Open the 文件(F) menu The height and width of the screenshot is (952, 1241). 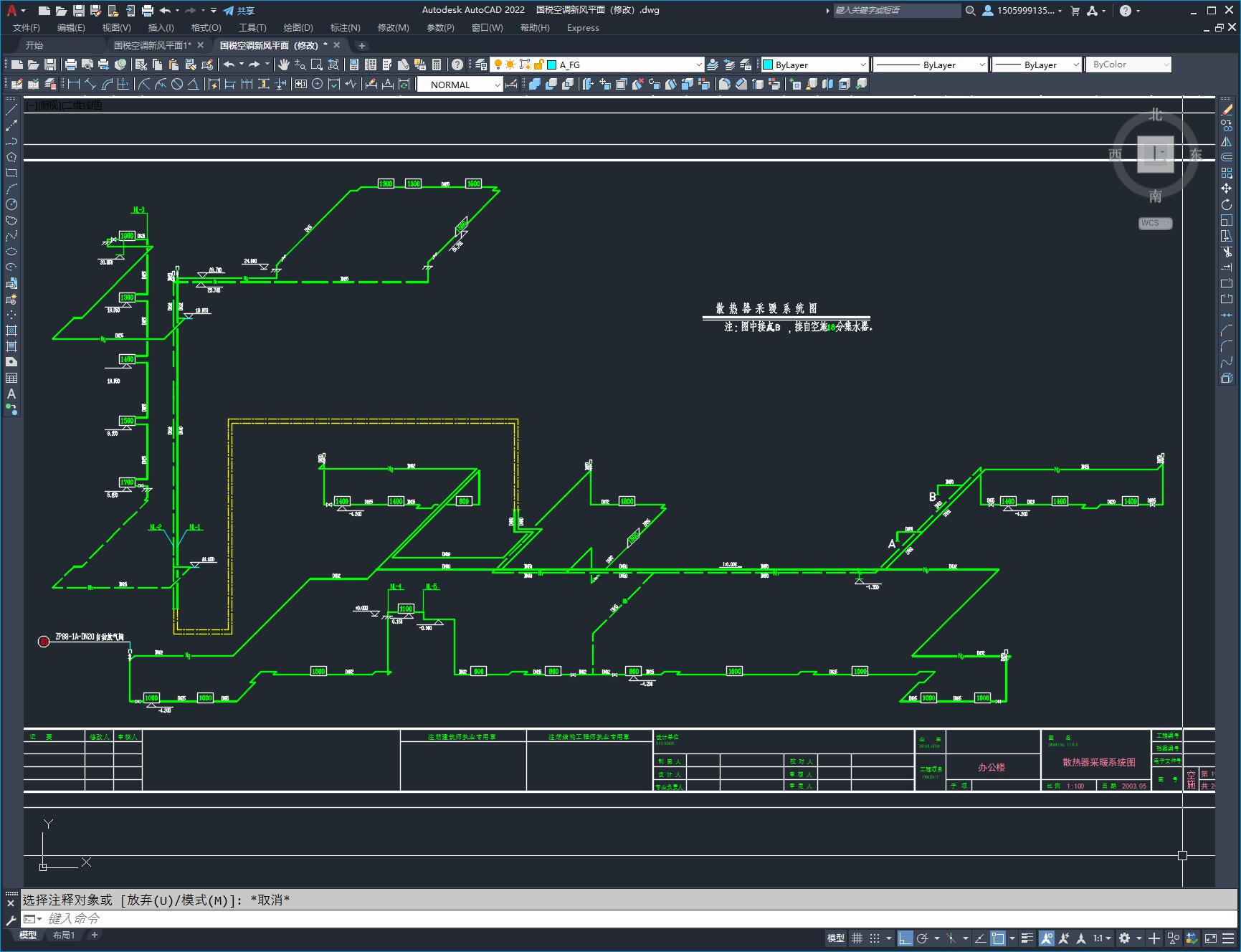[27, 27]
